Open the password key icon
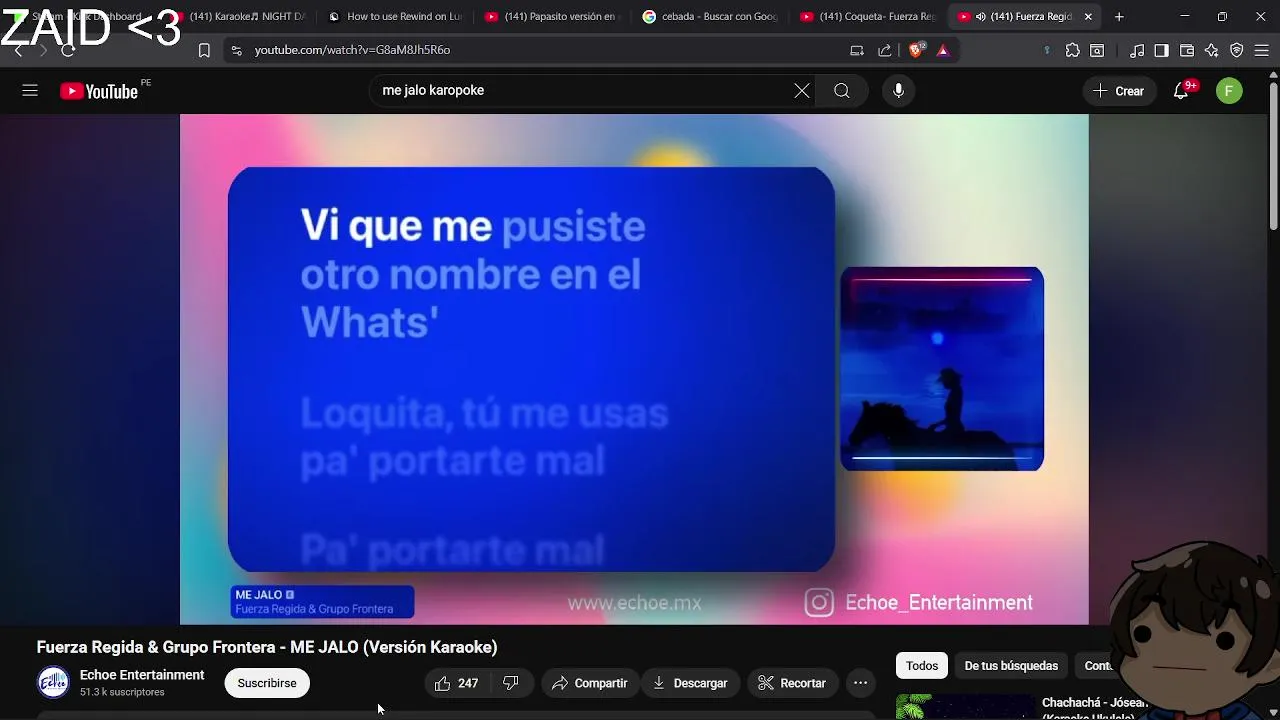The width and height of the screenshot is (1280, 720). [1047, 50]
